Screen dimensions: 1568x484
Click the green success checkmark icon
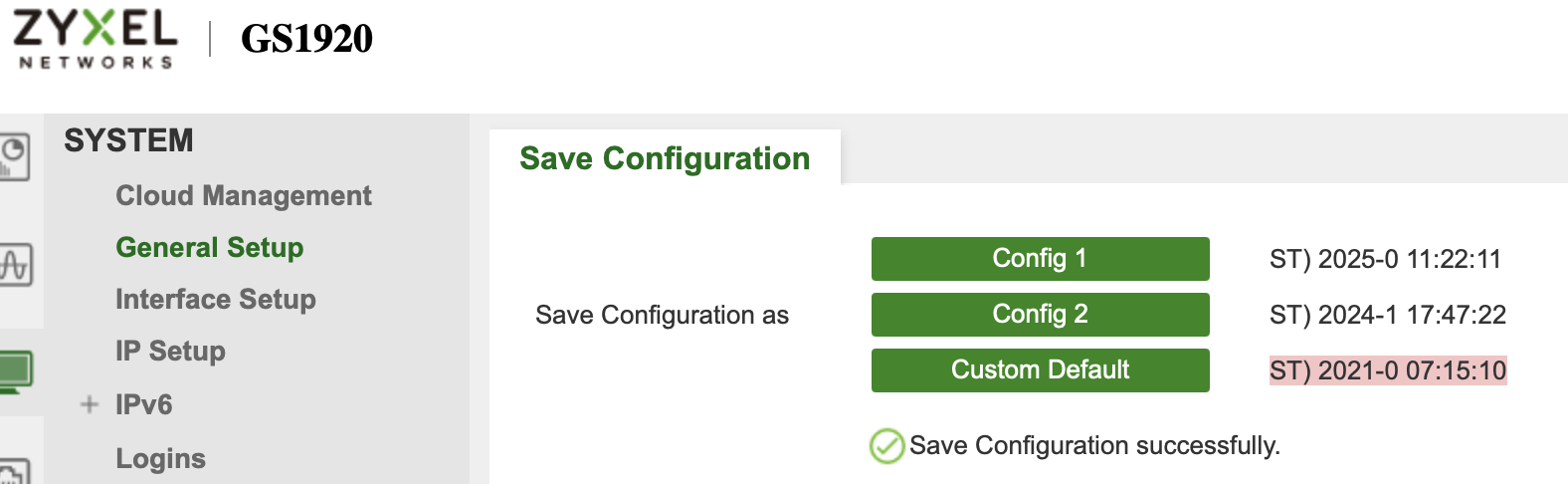[x=886, y=446]
